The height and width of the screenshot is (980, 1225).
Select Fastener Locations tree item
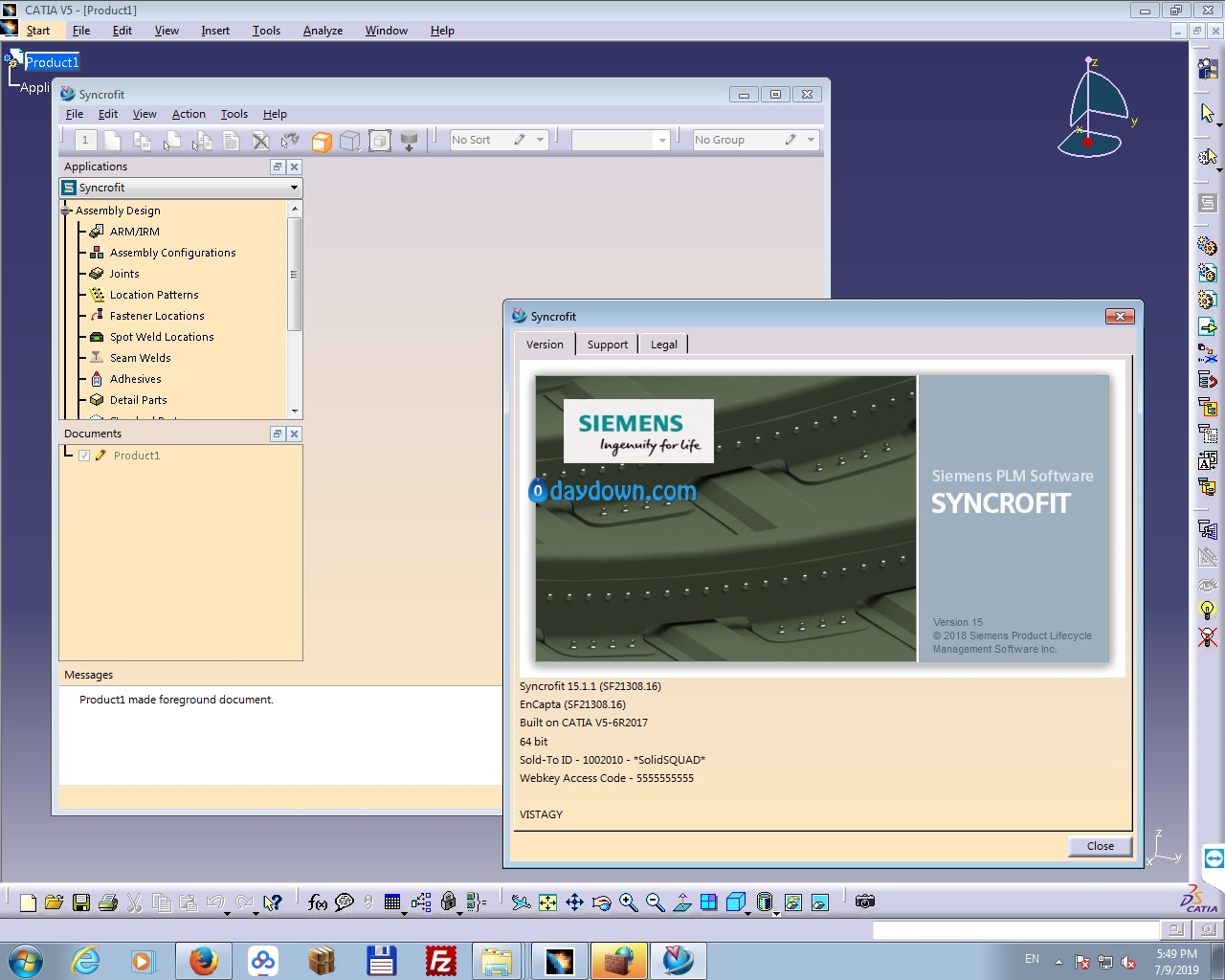click(157, 316)
